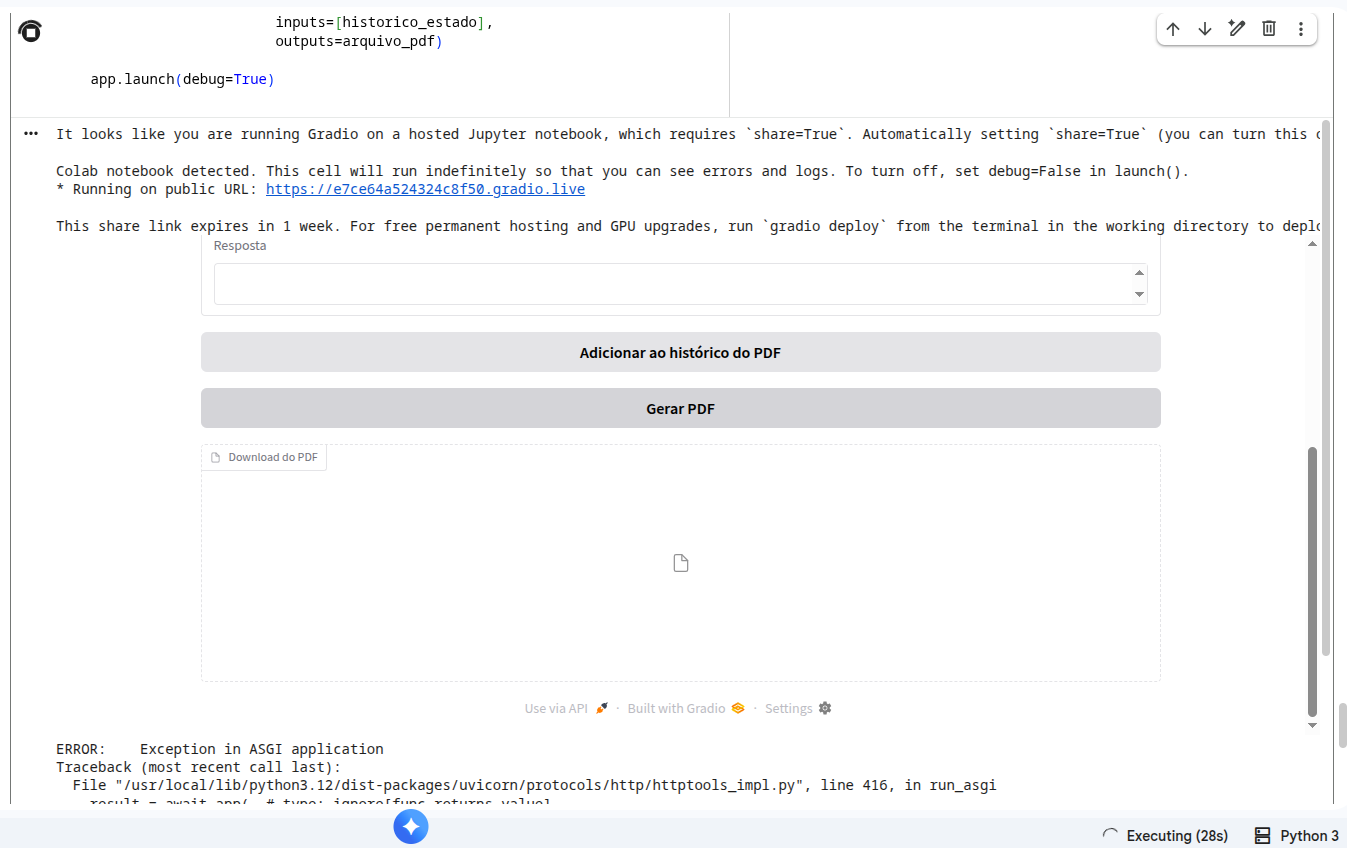1347x848 pixels.
Task: Click the Settings gear icon
Action: [x=825, y=708]
